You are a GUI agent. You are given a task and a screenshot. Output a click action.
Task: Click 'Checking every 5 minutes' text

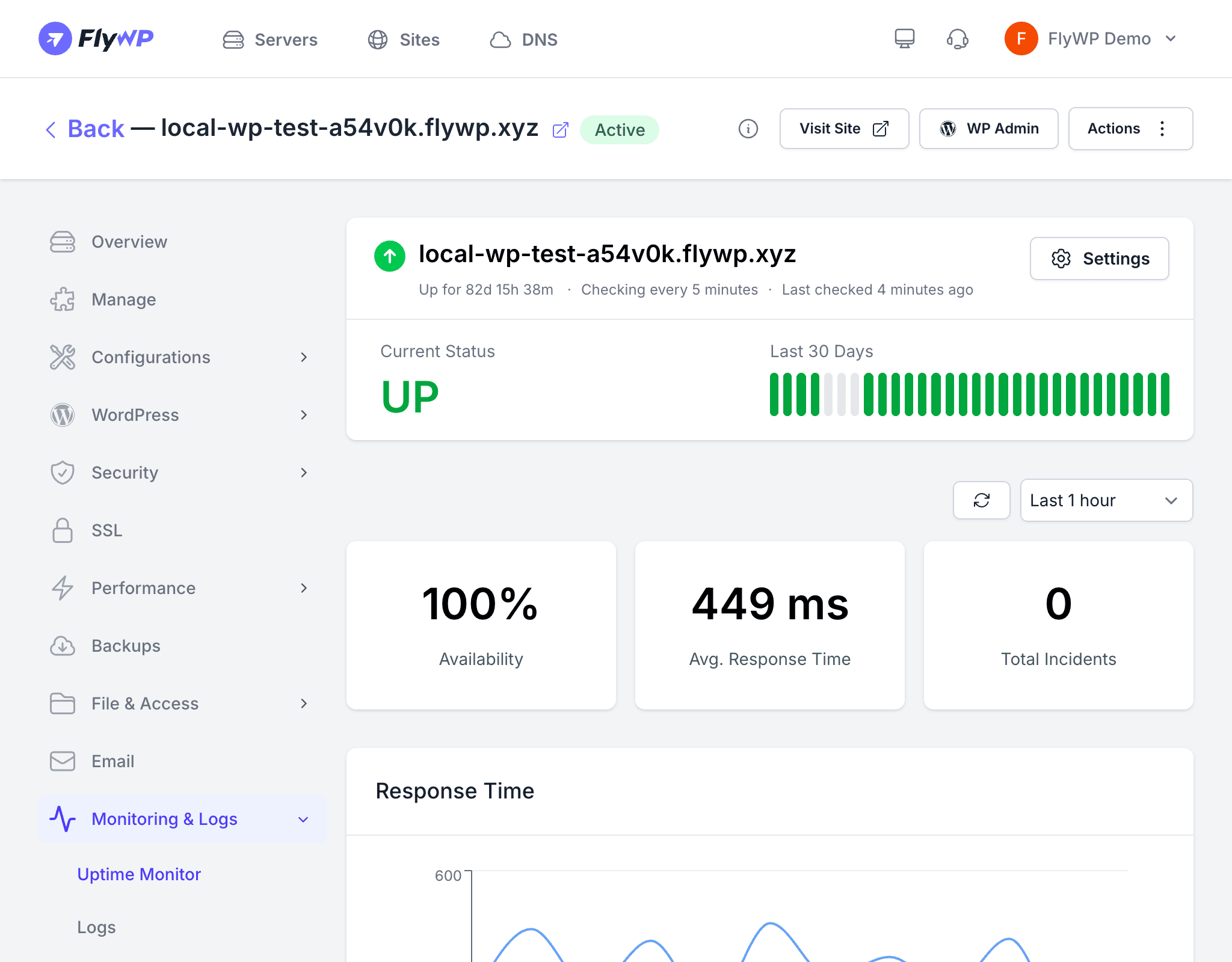[669, 290]
